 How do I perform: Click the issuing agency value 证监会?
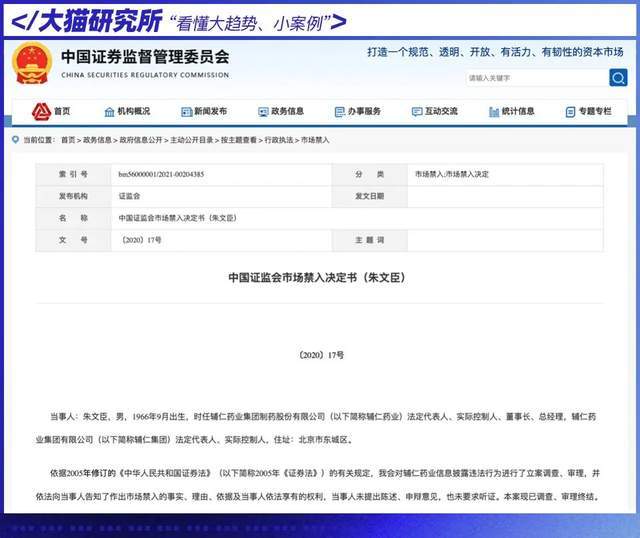click(x=129, y=196)
